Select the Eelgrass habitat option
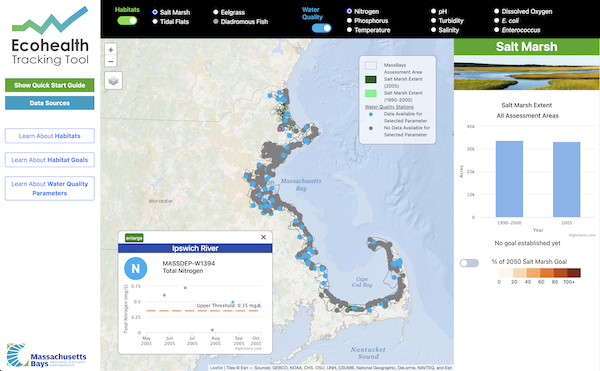600x371 pixels. click(229, 12)
